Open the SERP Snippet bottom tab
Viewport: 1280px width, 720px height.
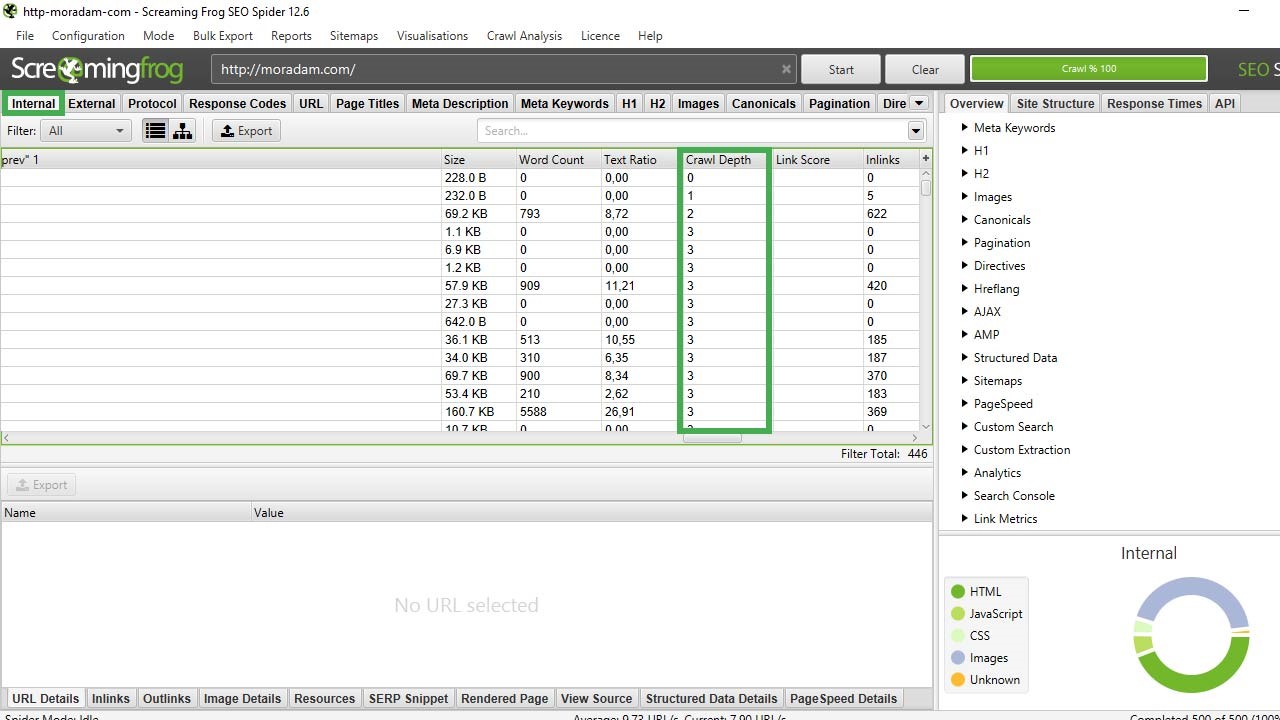click(408, 698)
